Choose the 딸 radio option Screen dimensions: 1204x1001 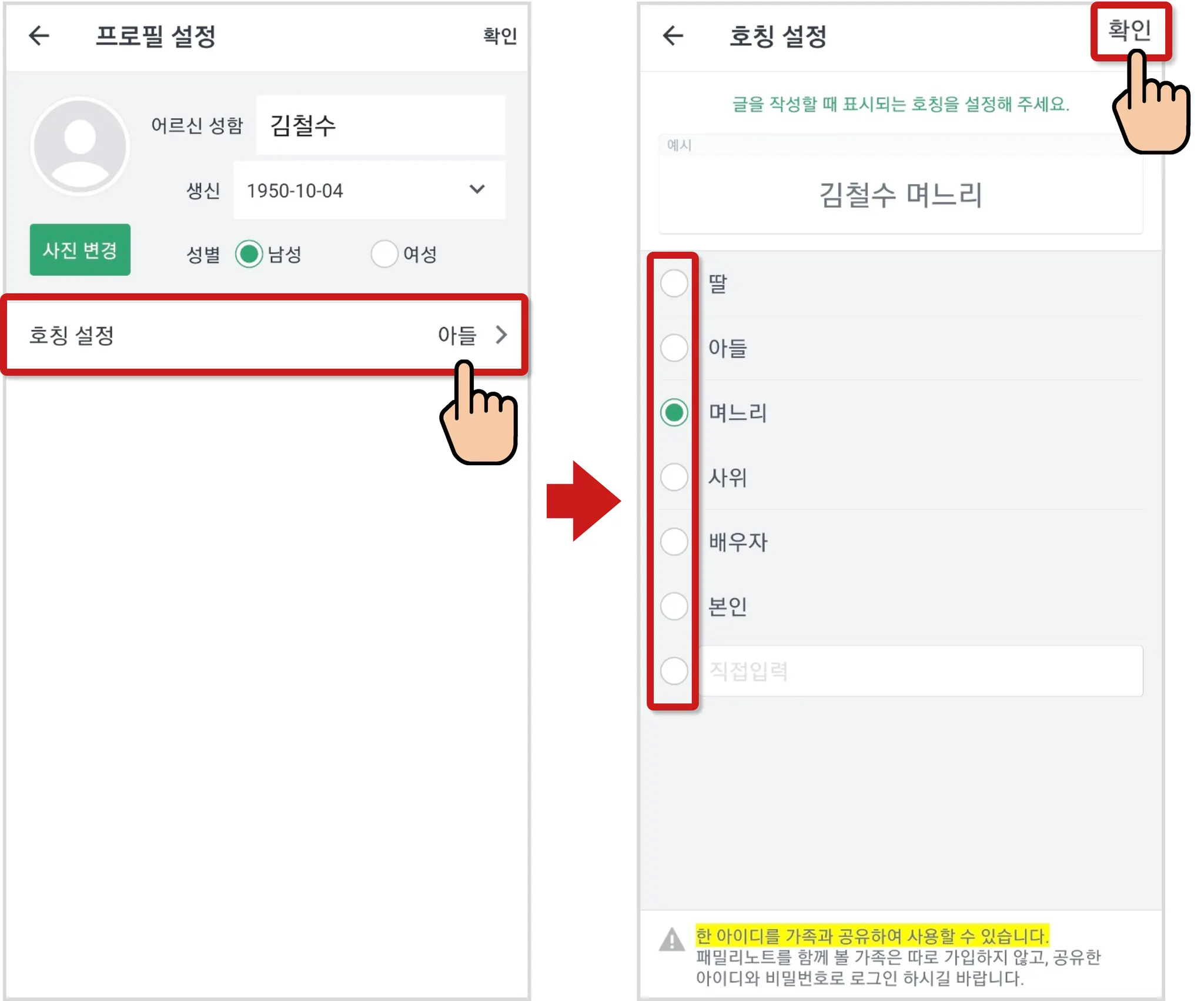coord(674,283)
